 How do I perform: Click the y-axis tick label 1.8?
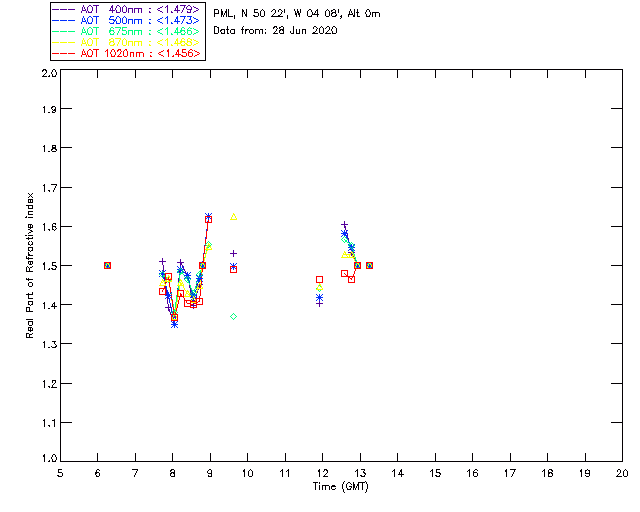49,148
